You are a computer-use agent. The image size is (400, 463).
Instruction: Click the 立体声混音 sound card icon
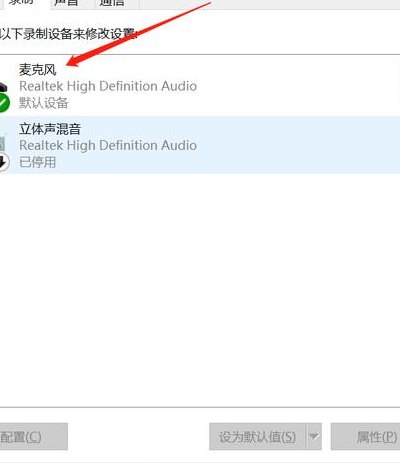[3, 143]
